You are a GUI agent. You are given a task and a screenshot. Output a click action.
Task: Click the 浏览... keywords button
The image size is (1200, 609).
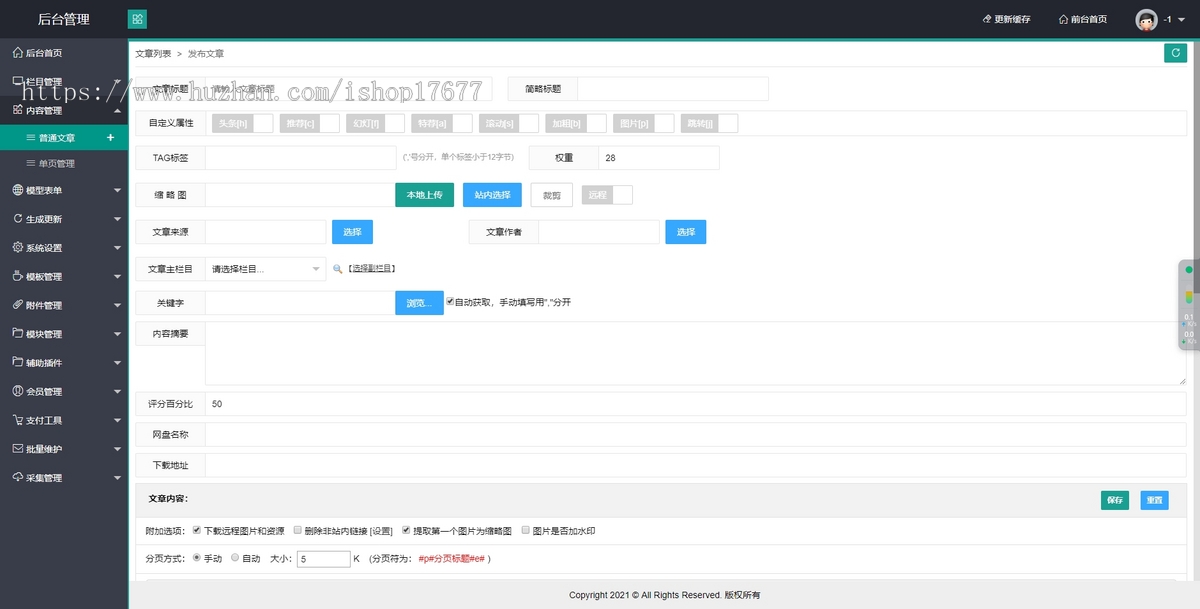(x=419, y=302)
